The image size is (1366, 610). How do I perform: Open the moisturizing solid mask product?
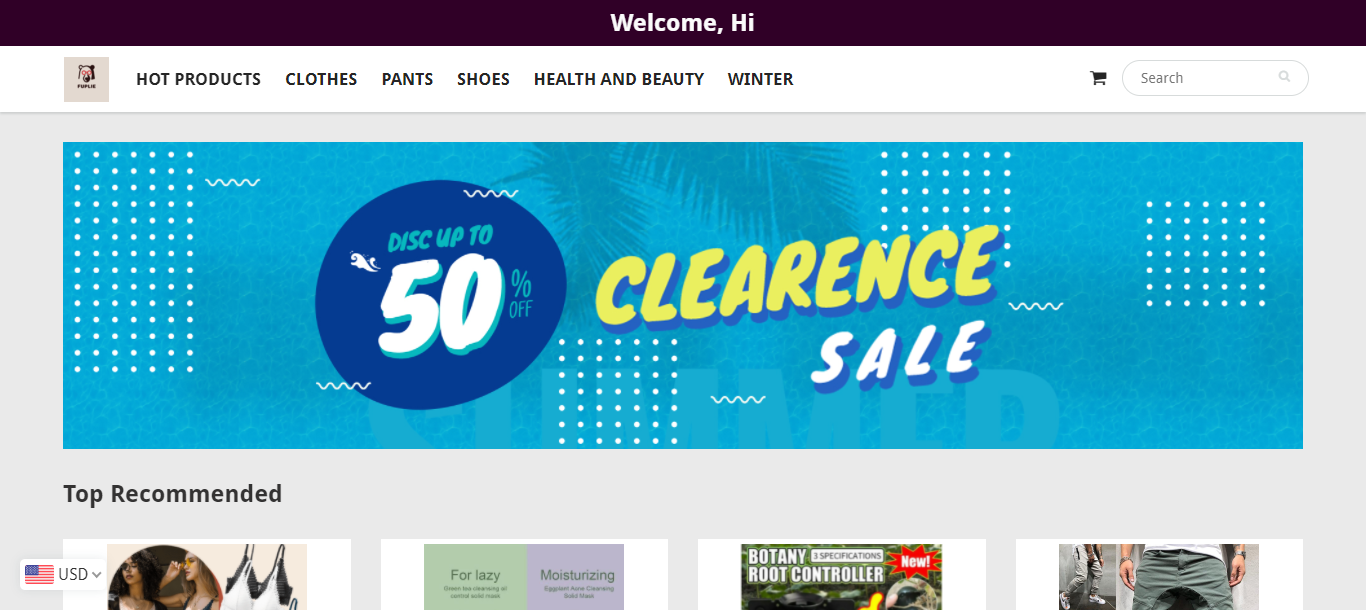524,577
